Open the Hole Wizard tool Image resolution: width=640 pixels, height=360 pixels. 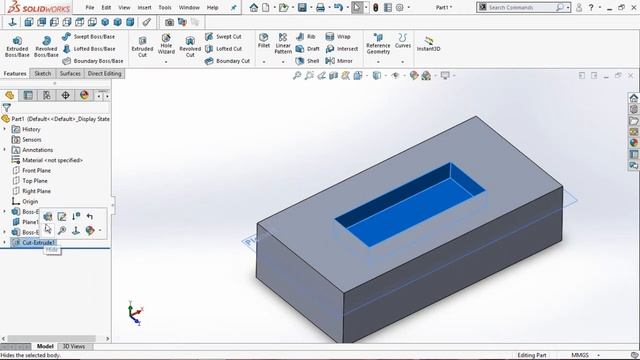166,44
